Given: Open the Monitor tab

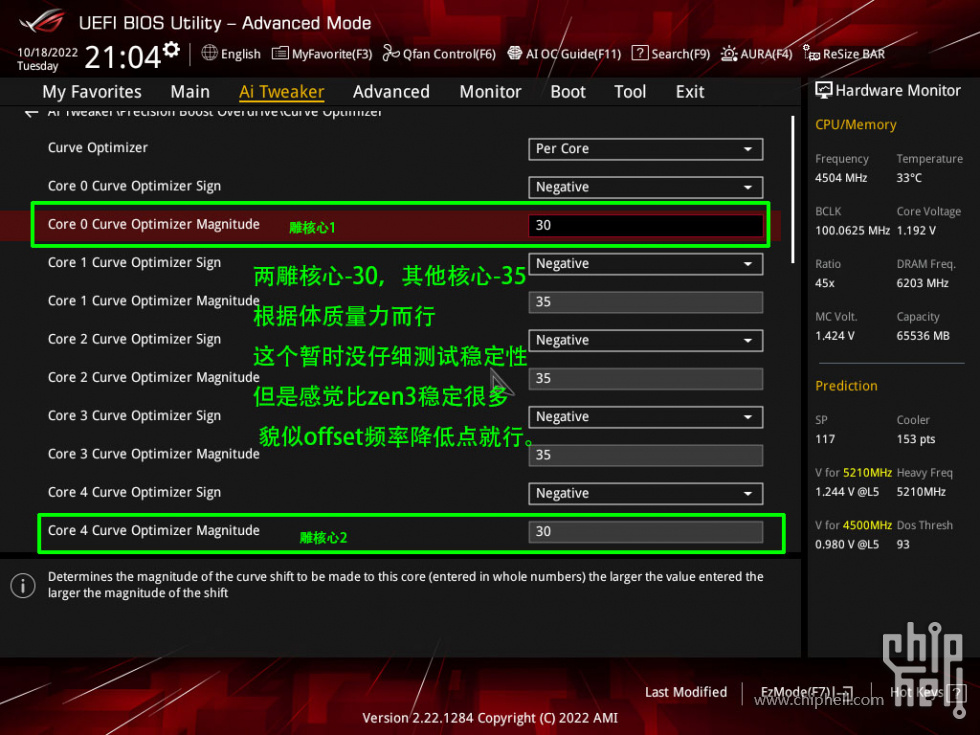Looking at the screenshot, I should coord(490,92).
